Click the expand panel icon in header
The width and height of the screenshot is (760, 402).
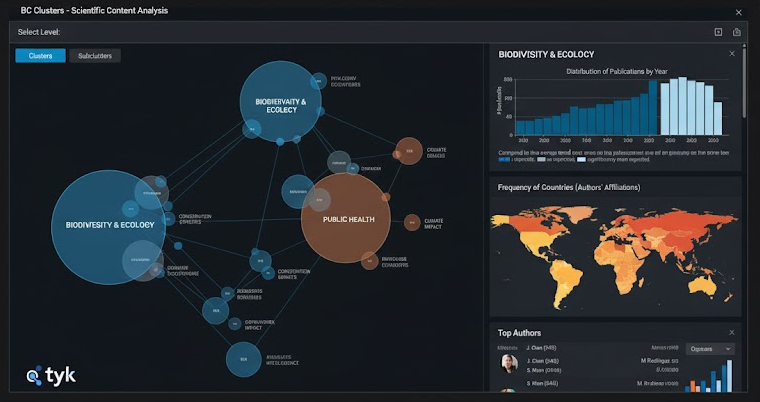pyautogui.click(x=718, y=32)
